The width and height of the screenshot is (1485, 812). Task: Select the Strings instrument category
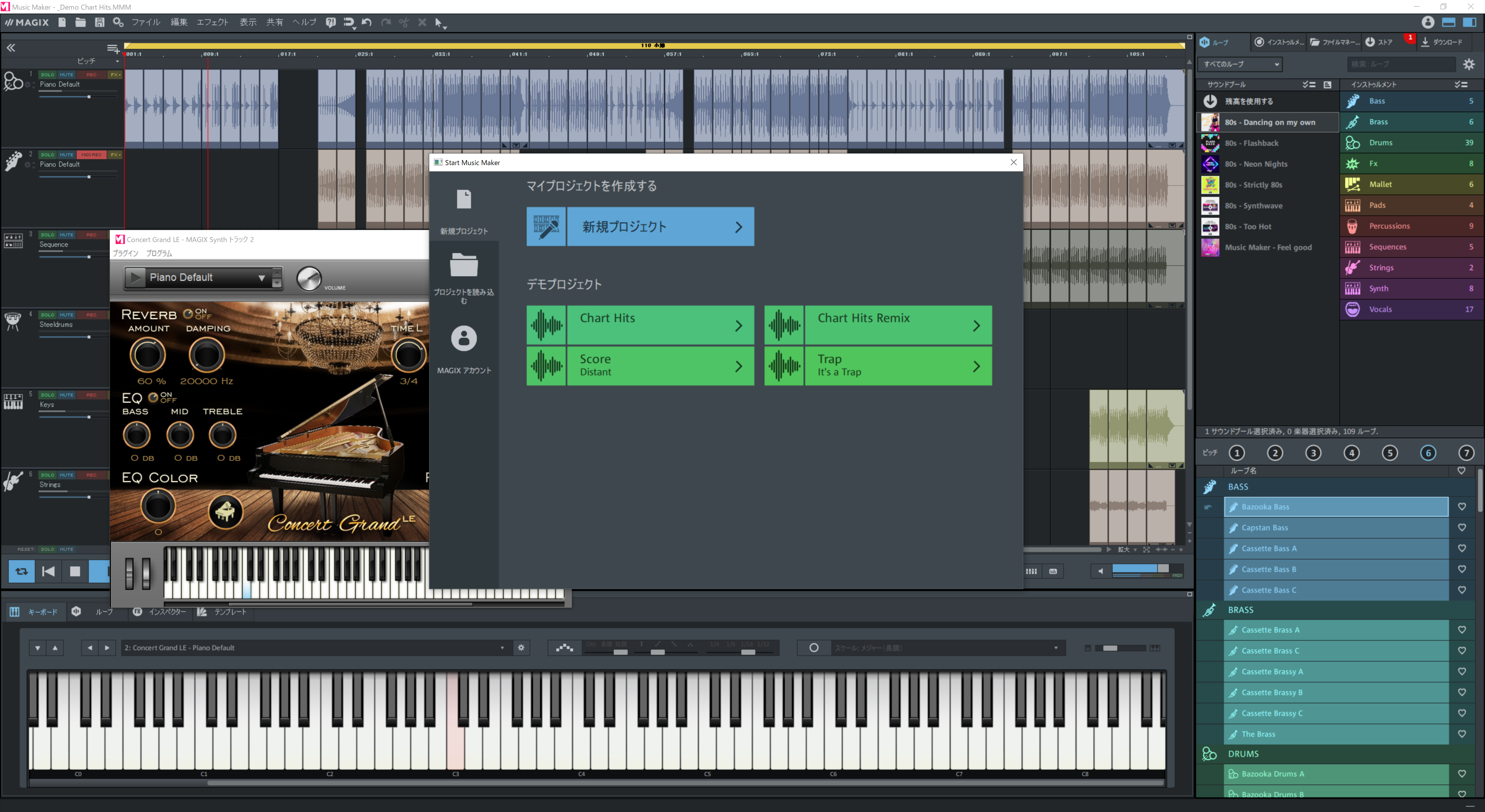(1412, 268)
